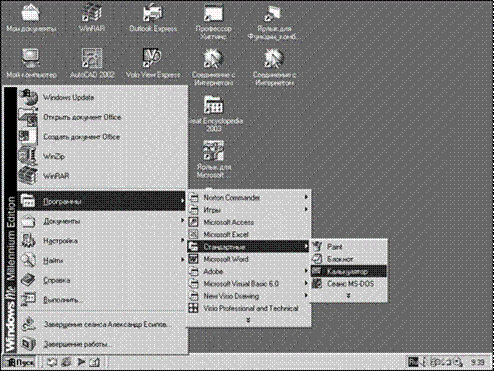This screenshot has height=371, width=494.
Task: Open the My Documents desktop icon
Action: [x=31, y=18]
